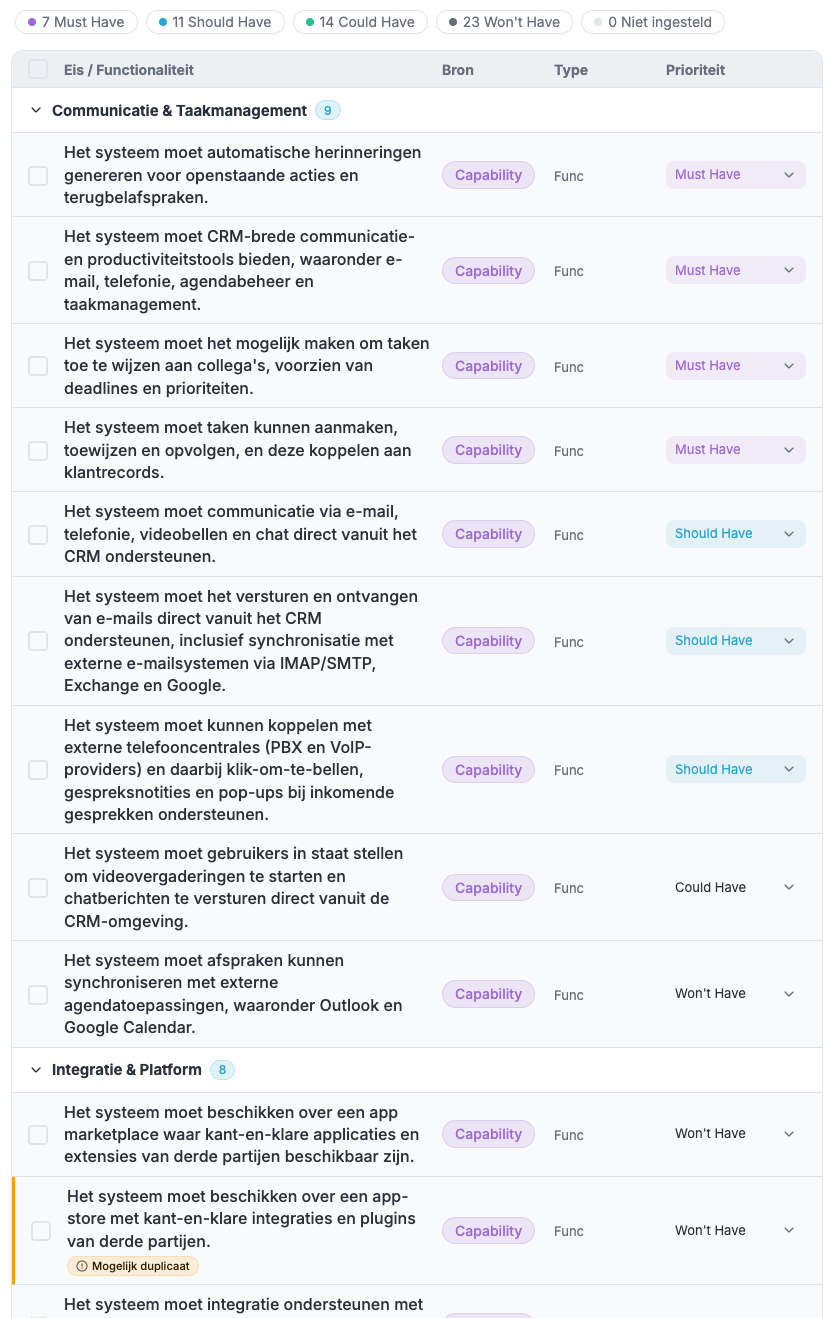The height and width of the screenshot is (1318, 834).
Task: Open the Must Have dropdown for the herinneringen requirement
Action: click(x=736, y=175)
